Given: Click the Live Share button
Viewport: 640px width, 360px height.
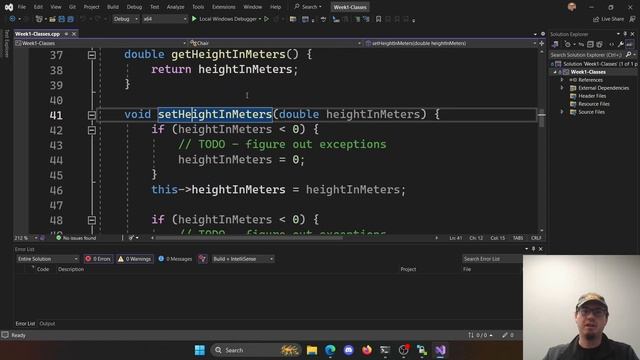Looking at the screenshot, I should point(608,19).
